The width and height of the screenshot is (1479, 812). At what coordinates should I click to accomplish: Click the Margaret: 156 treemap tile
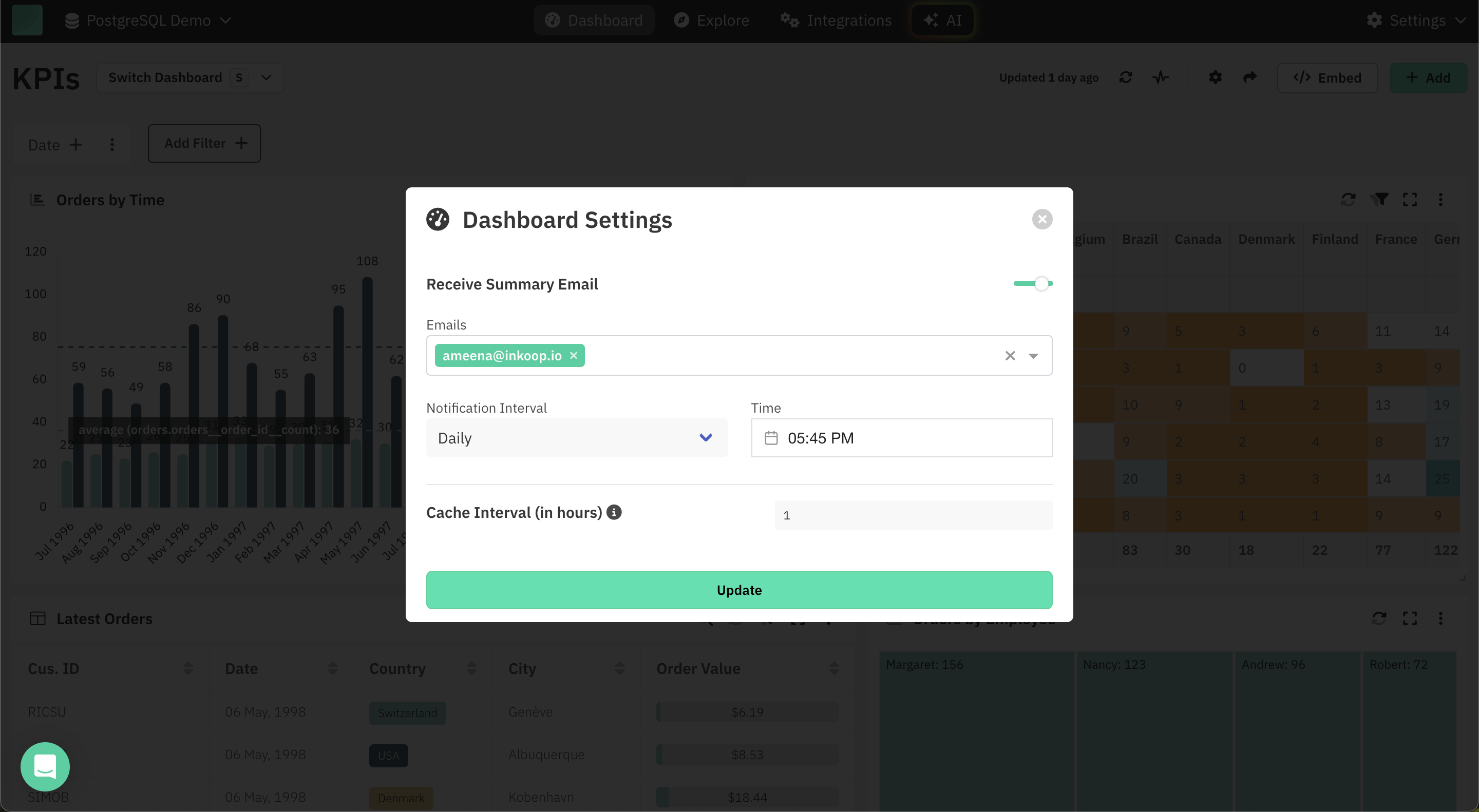coord(976,731)
